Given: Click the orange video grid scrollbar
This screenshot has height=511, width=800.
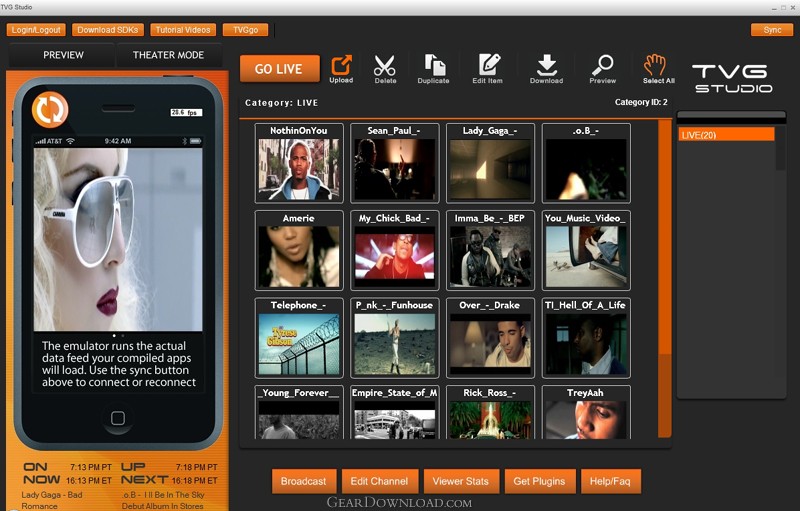Looking at the screenshot, I should click(x=664, y=278).
